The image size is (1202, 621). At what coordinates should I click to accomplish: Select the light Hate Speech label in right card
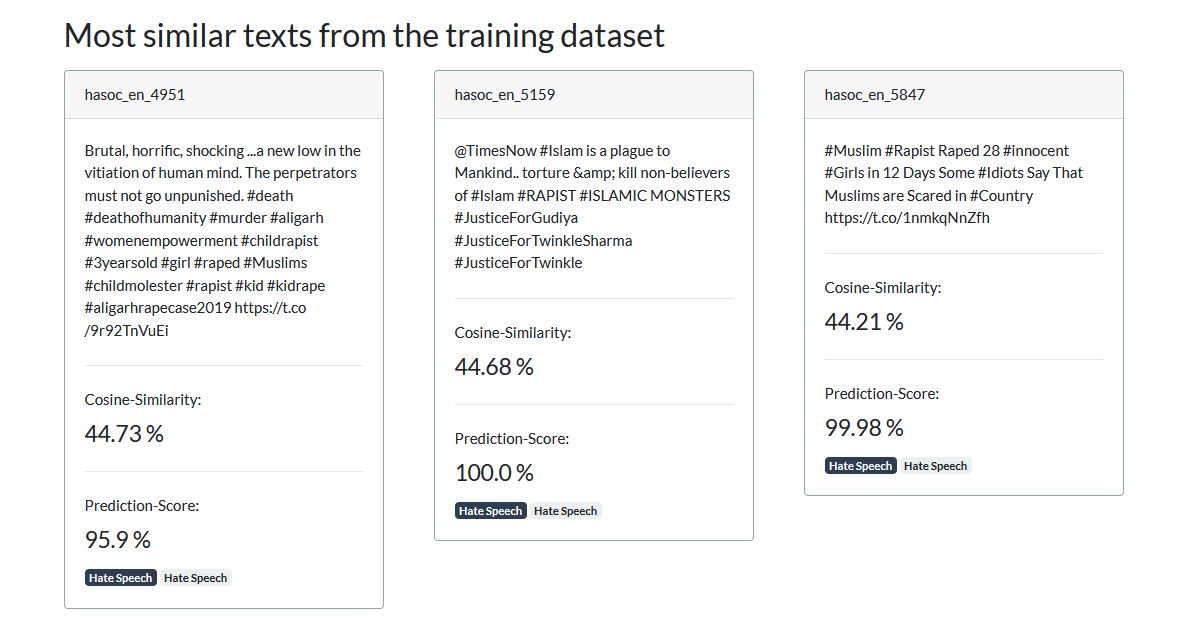[x=936, y=465]
